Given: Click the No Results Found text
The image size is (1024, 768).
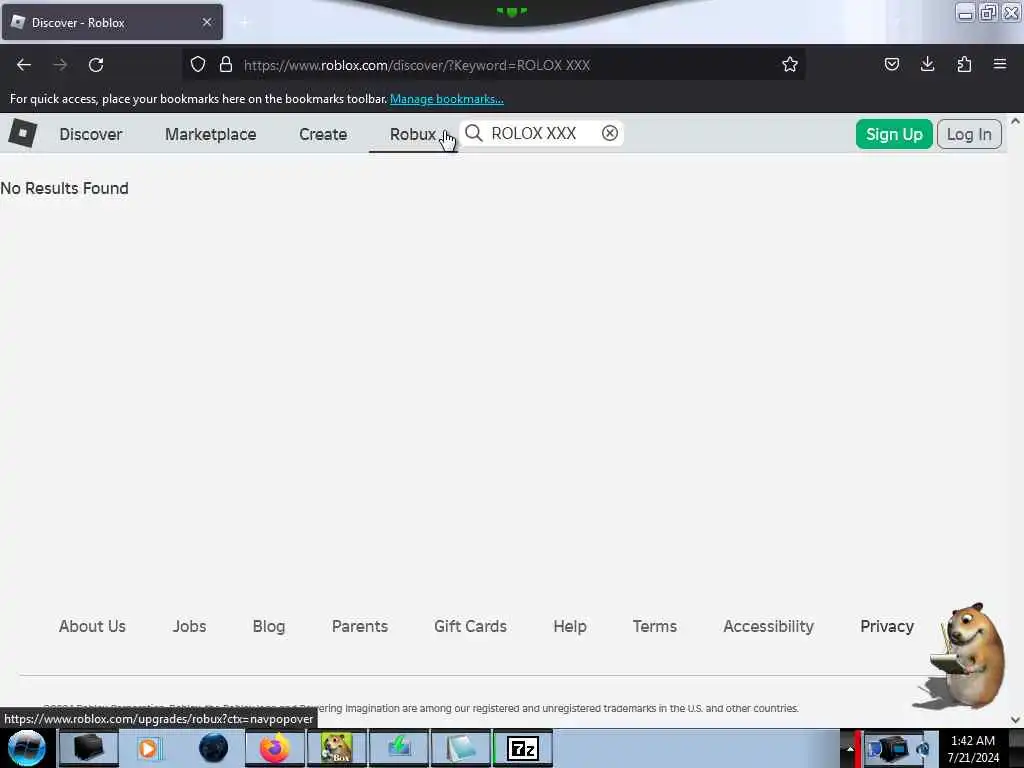Looking at the screenshot, I should [65, 188].
